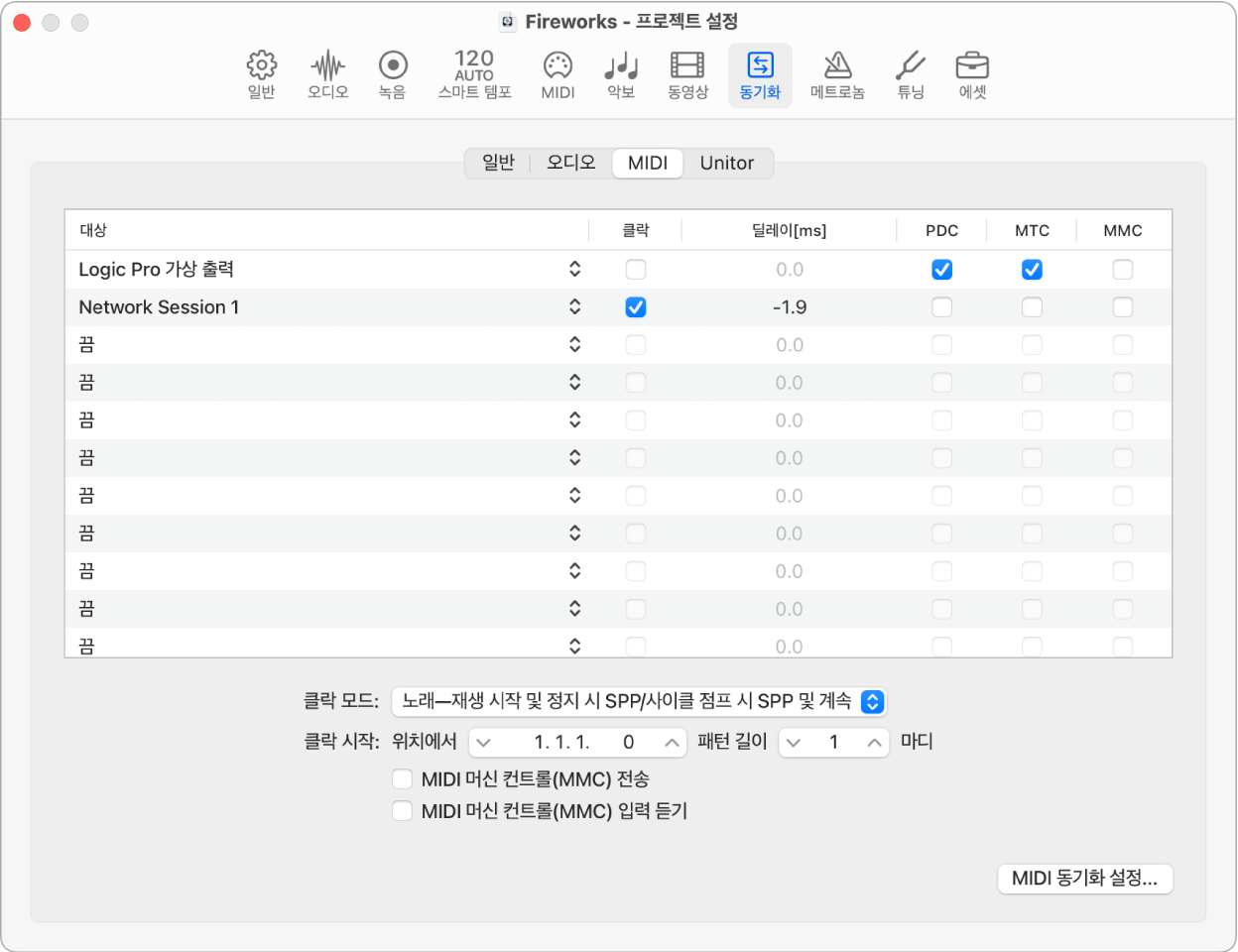Click the 딜레이[ms] column header

point(789,230)
